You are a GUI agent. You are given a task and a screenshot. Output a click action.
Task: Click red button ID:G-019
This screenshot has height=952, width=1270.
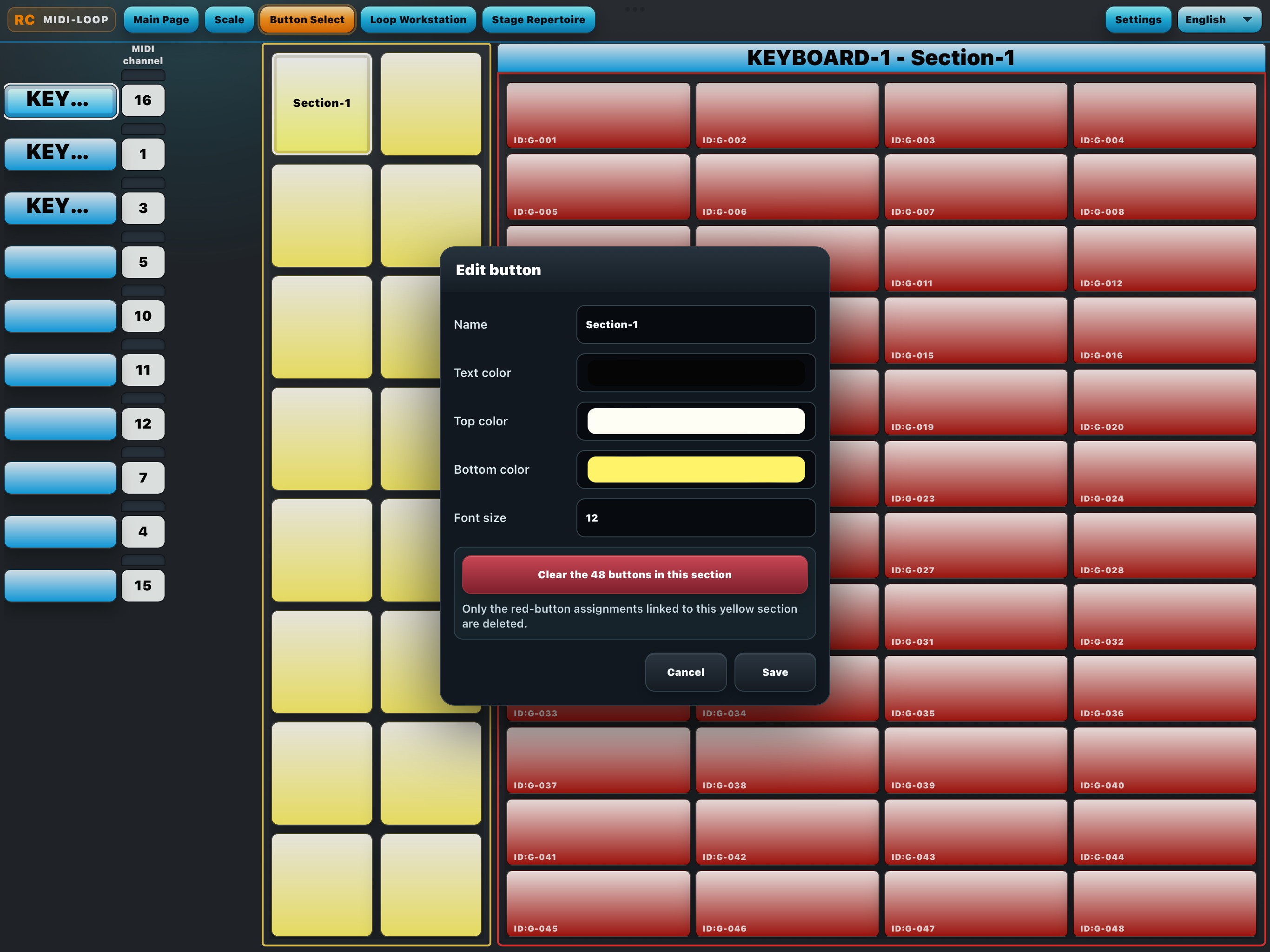(976, 402)
